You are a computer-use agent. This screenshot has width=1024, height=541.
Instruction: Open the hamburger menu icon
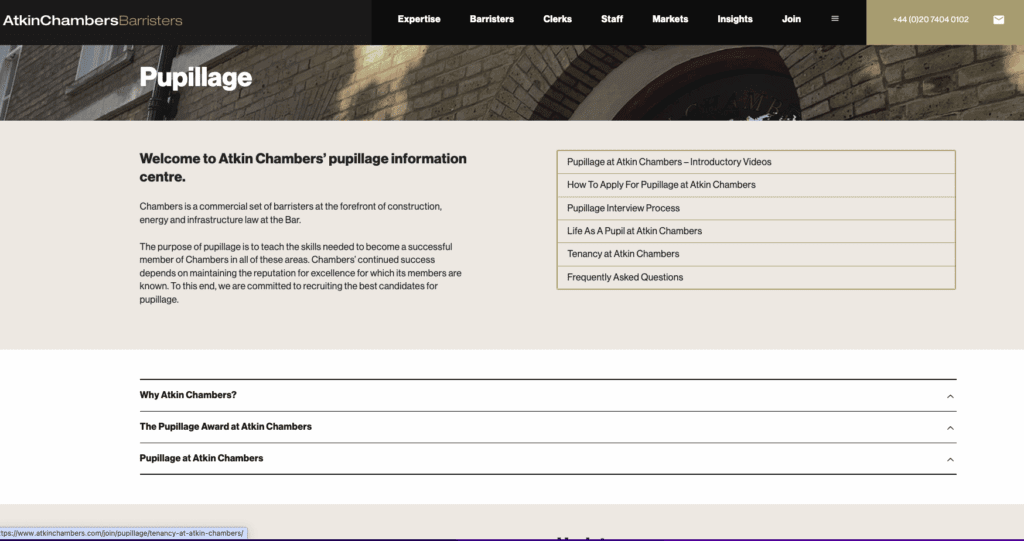835,19
